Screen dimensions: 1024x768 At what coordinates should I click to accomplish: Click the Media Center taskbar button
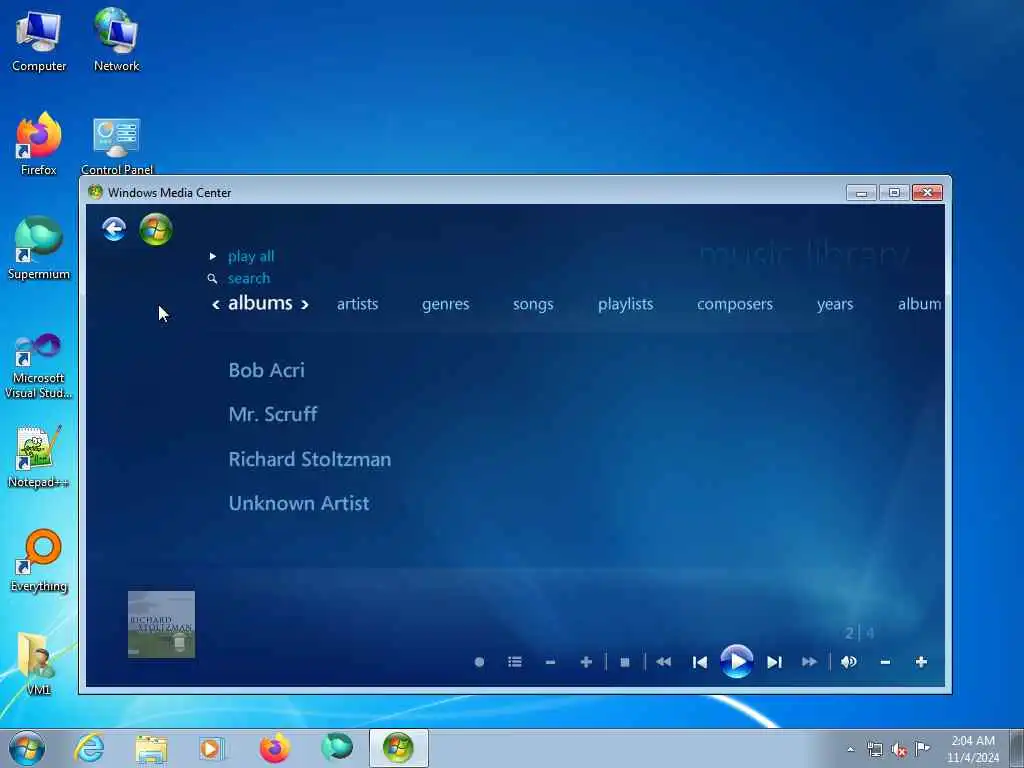click(x=398, y=748)
